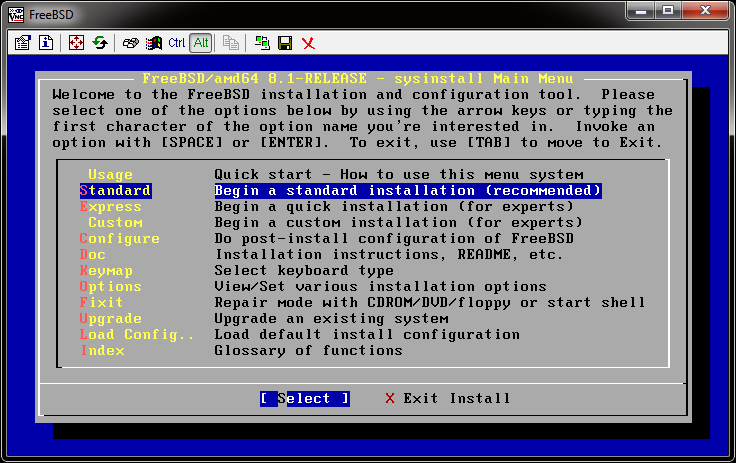Click 'Load default install configuration' text
The image size is (736, 463).
tap(367, 334)
